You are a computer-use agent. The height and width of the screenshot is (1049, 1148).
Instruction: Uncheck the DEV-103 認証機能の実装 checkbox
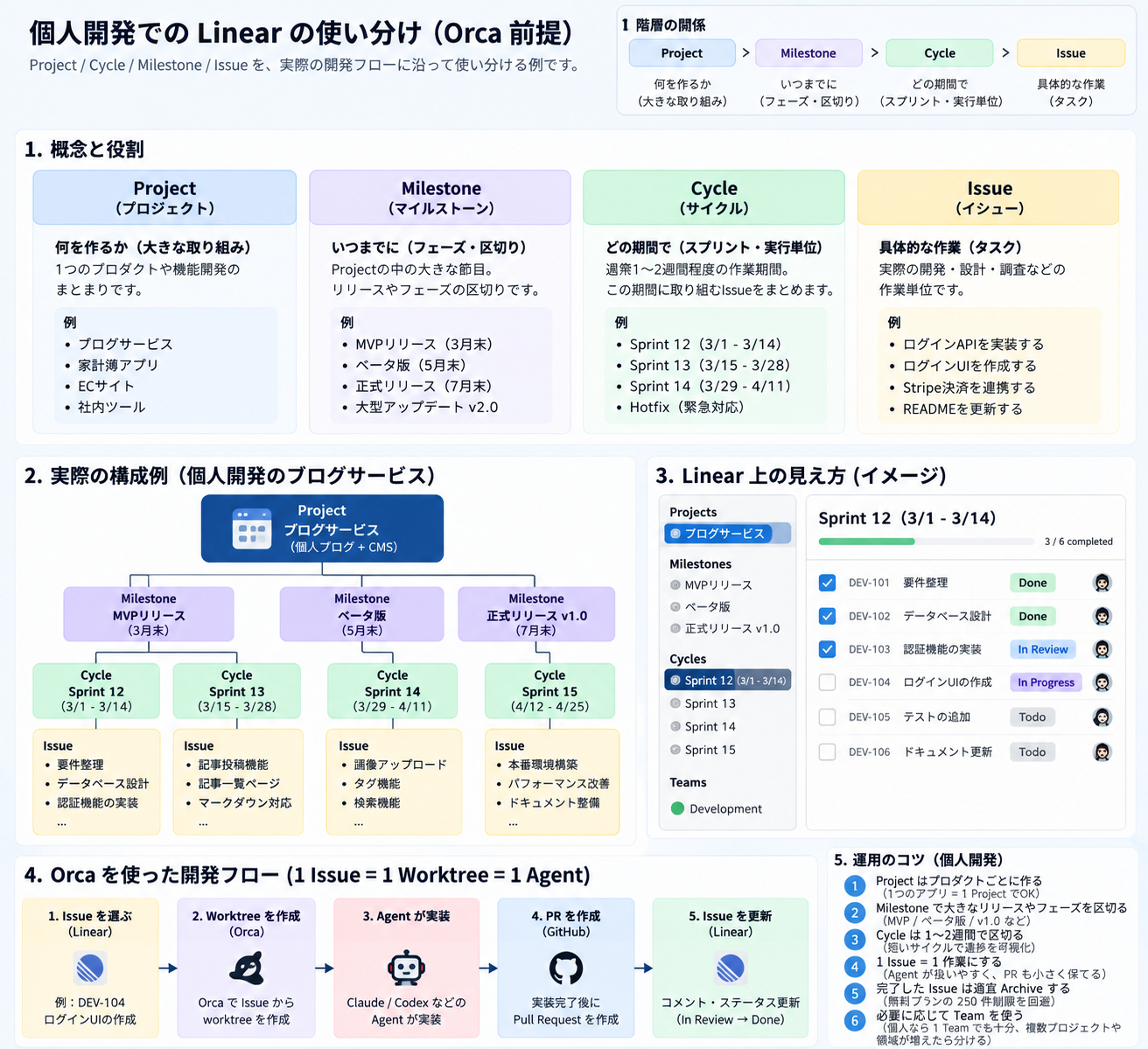coord(827,649)
